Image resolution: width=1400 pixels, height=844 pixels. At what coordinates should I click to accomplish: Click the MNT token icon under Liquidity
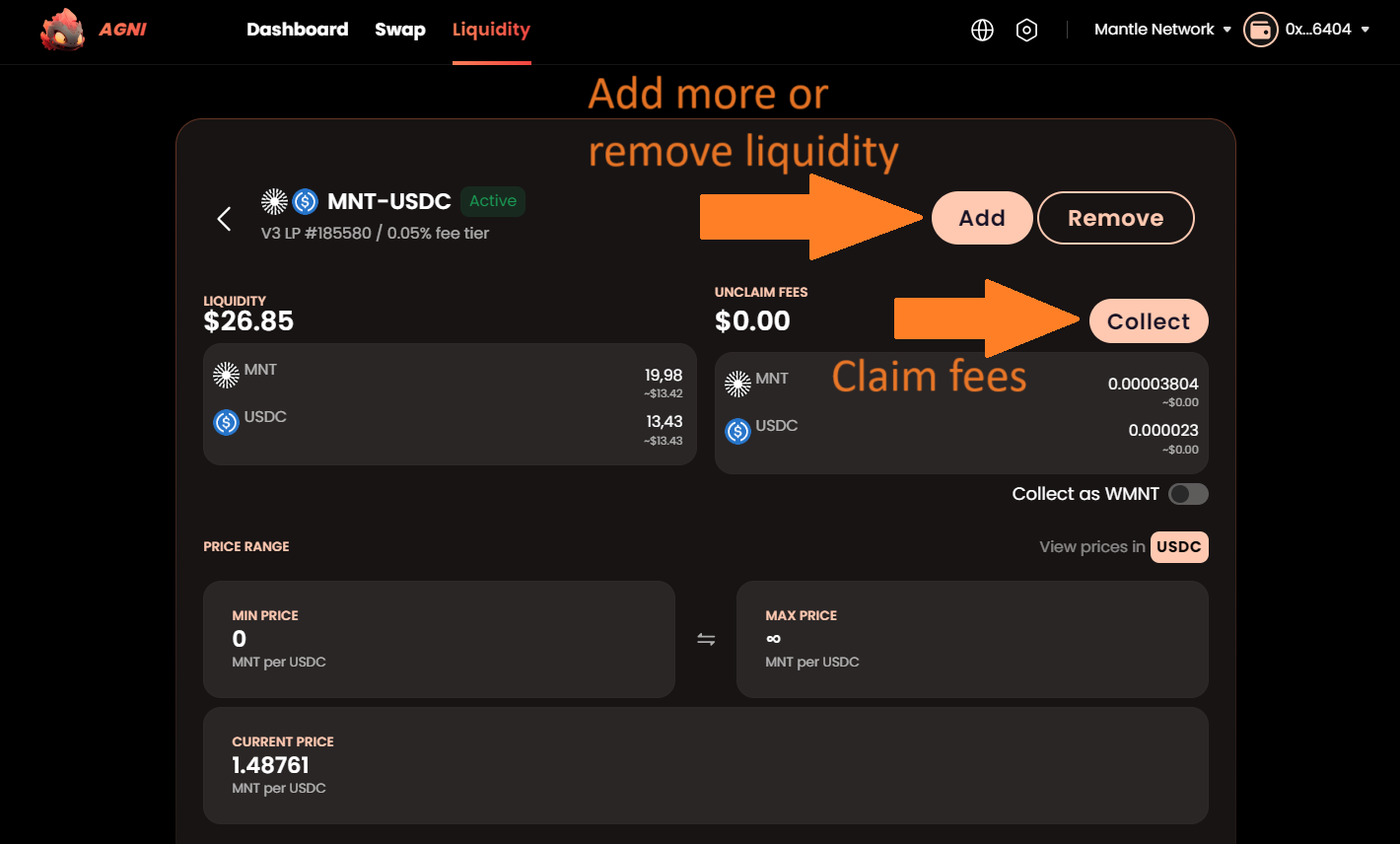click(x=226, y=375)
